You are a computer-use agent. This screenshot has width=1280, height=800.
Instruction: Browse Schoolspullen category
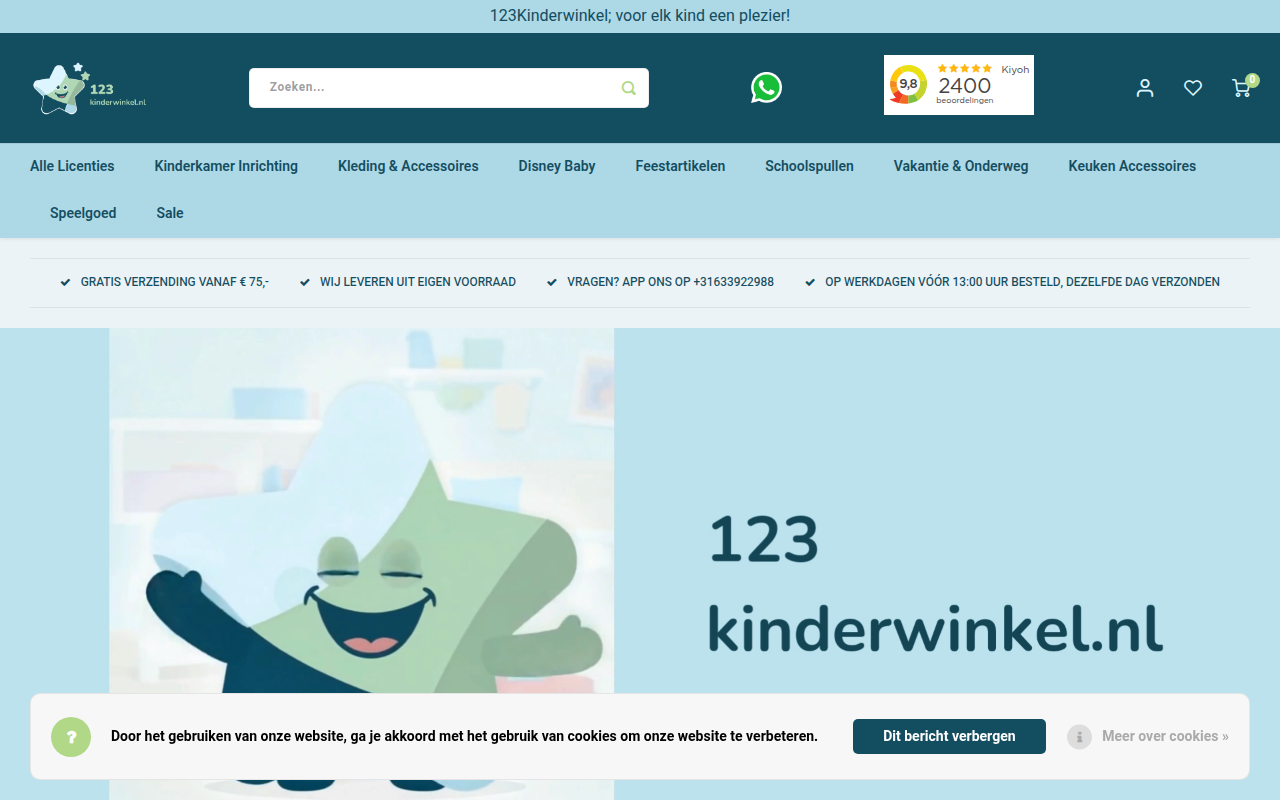coord(809,166)
